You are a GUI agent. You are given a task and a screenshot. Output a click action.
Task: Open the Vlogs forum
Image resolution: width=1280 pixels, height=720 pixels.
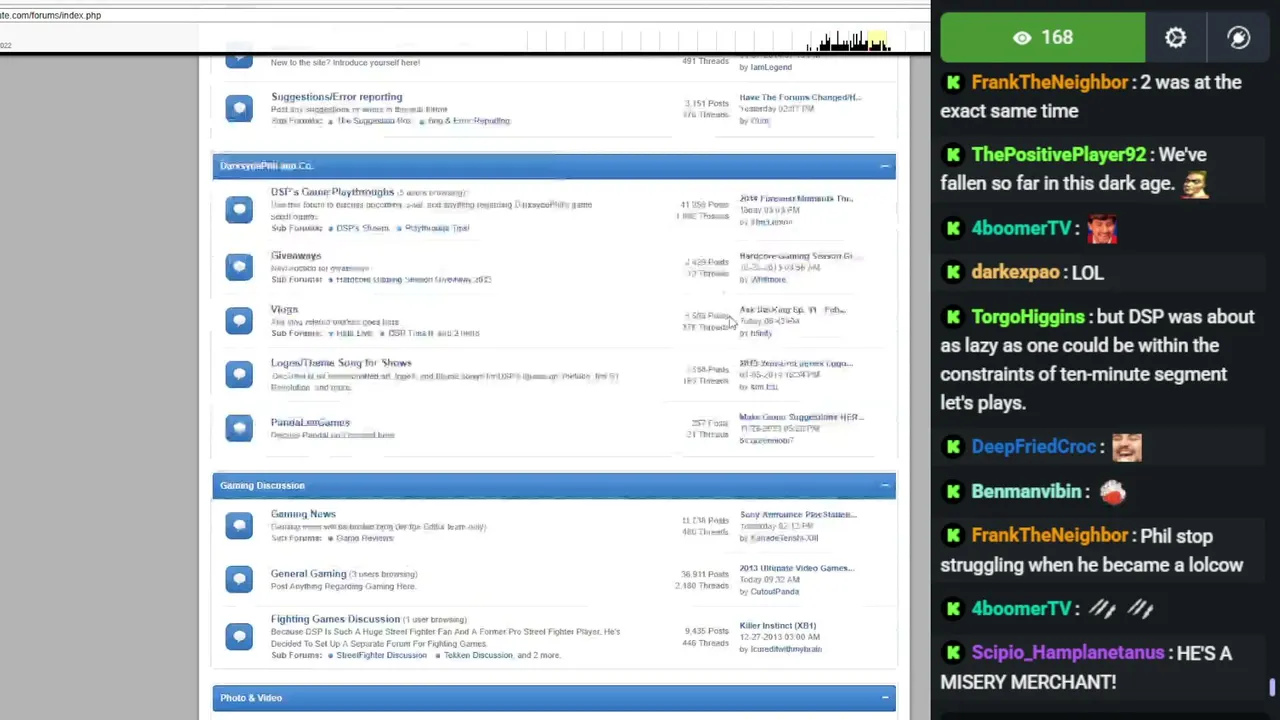284,310
